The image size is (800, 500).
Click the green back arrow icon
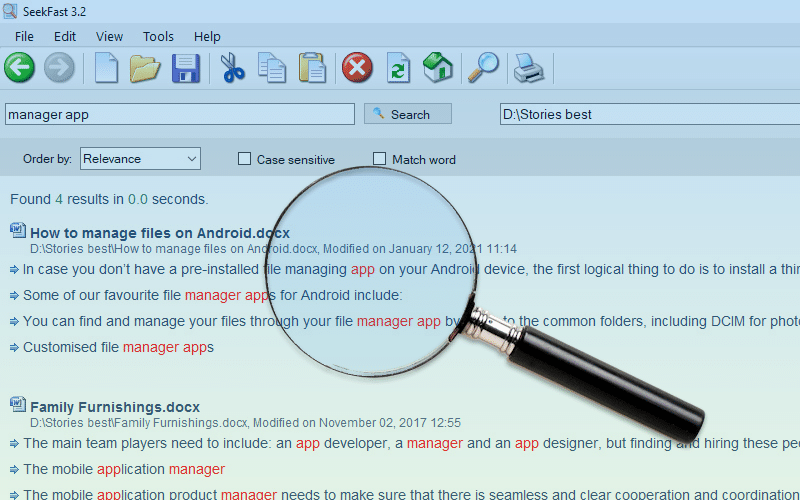[19, 67]
